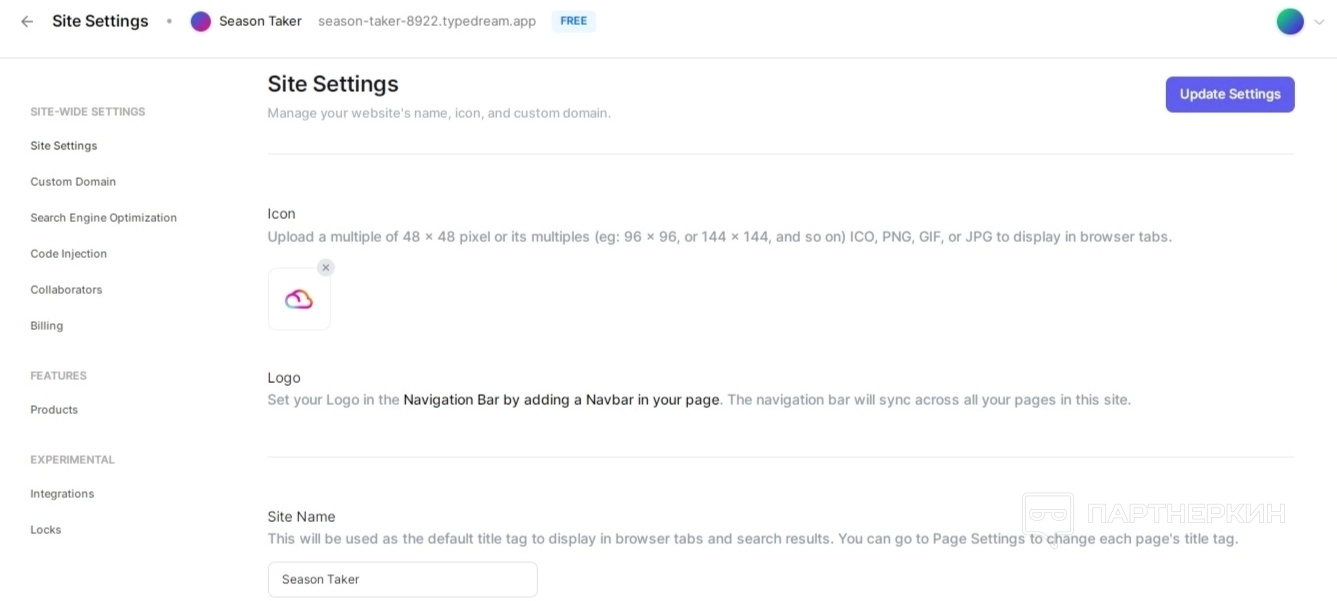Open the user profile avatar

[1290, 21]
